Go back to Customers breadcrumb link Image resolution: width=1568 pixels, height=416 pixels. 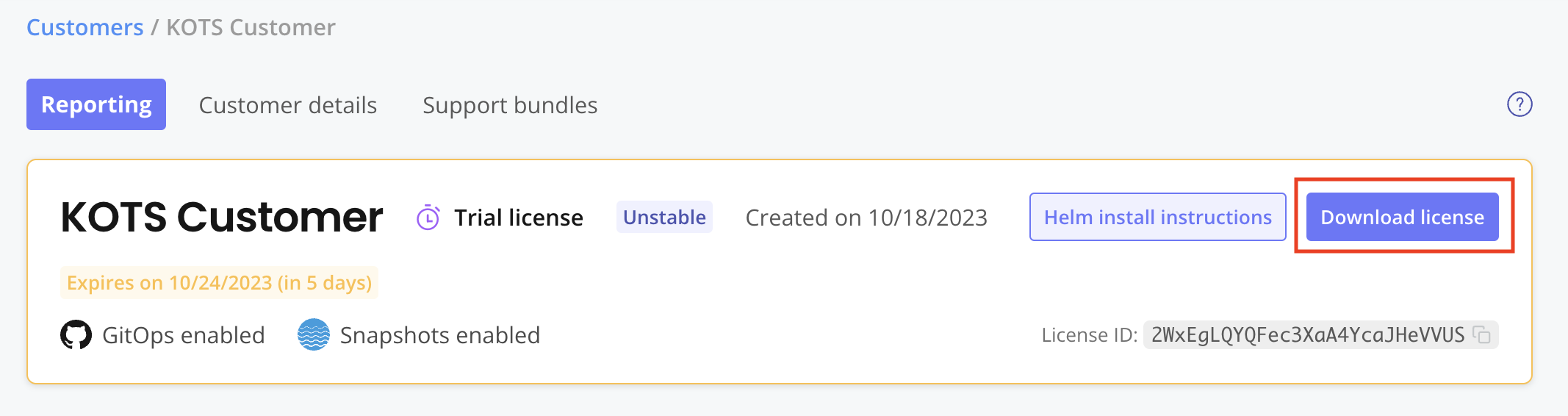85,27
